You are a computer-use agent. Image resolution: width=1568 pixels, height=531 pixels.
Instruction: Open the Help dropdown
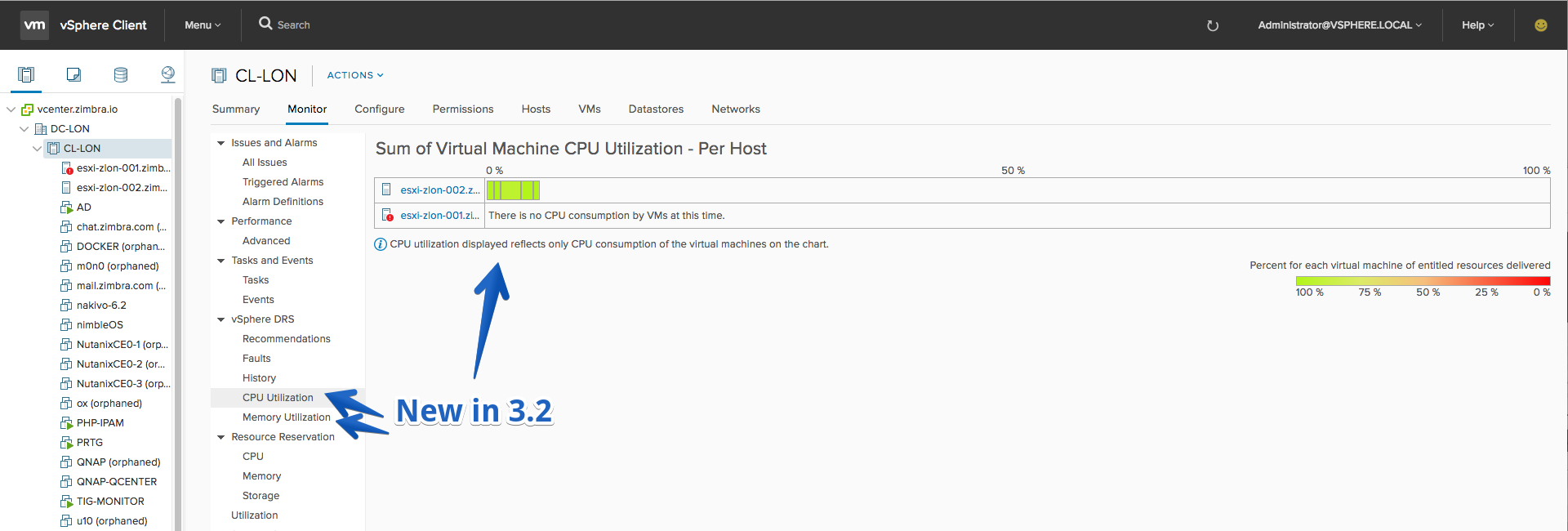(1477, 25)
